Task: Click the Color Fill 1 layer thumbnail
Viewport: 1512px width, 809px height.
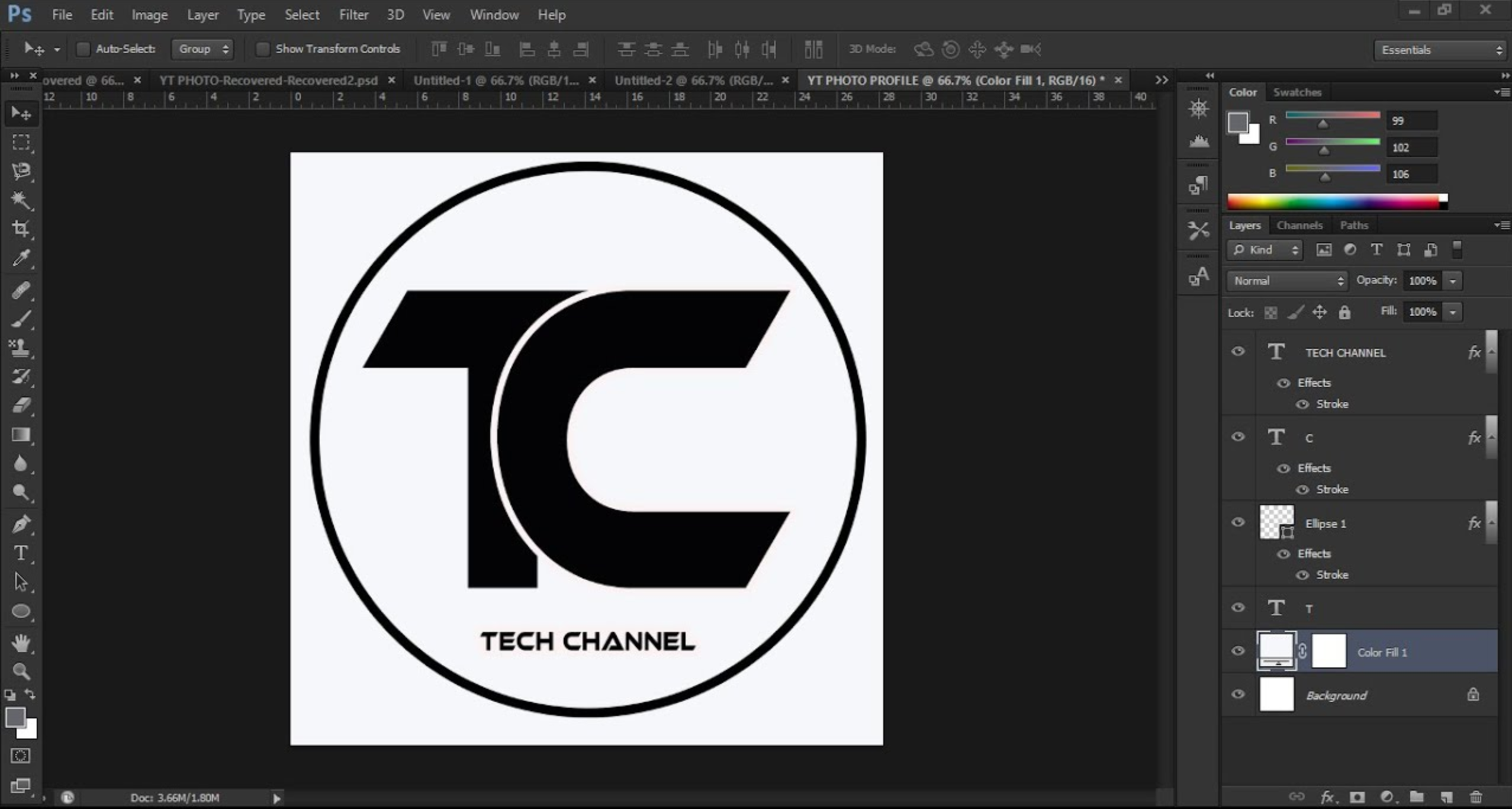Action: 1277,650
